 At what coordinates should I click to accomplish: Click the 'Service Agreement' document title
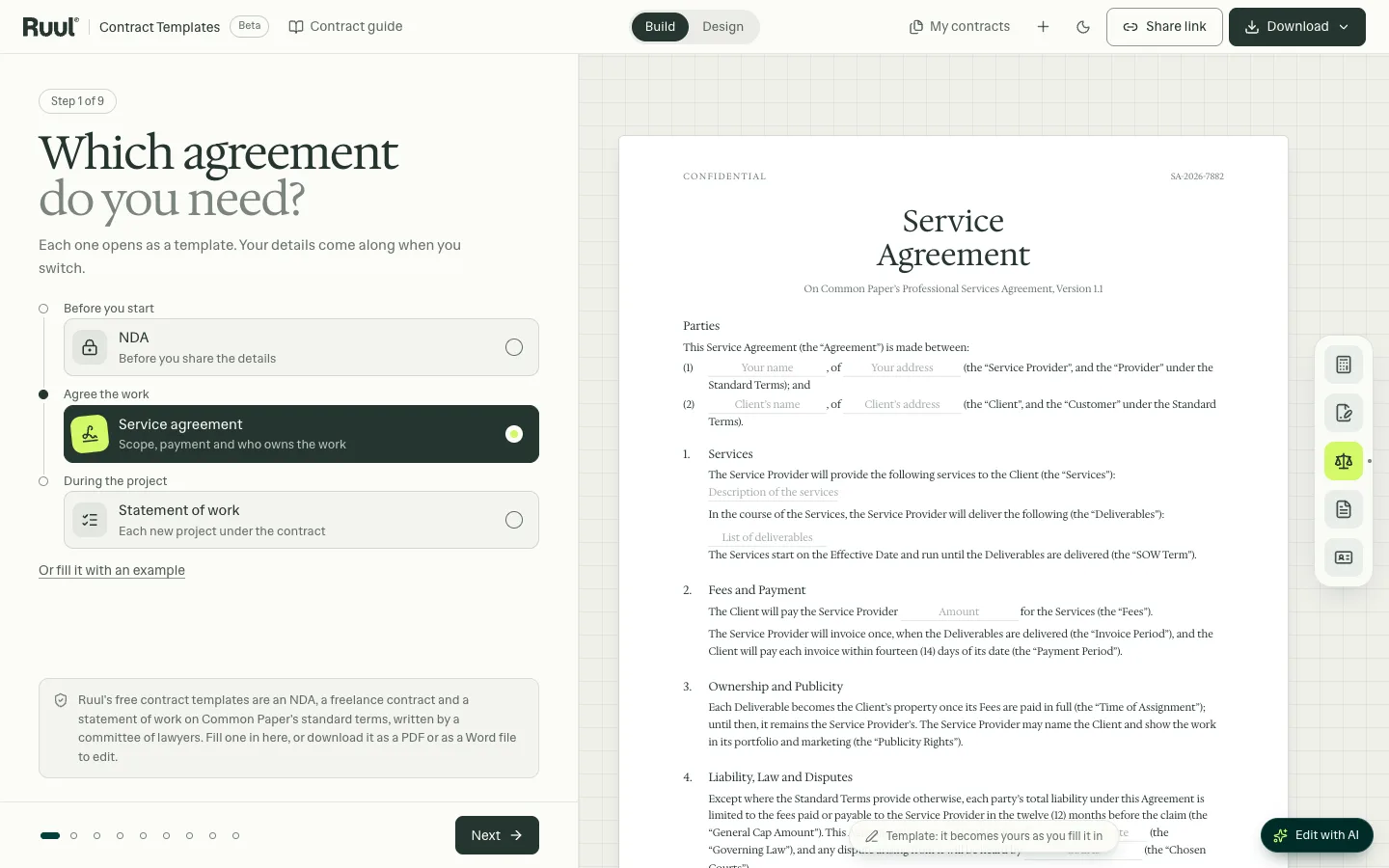point(953,237)
